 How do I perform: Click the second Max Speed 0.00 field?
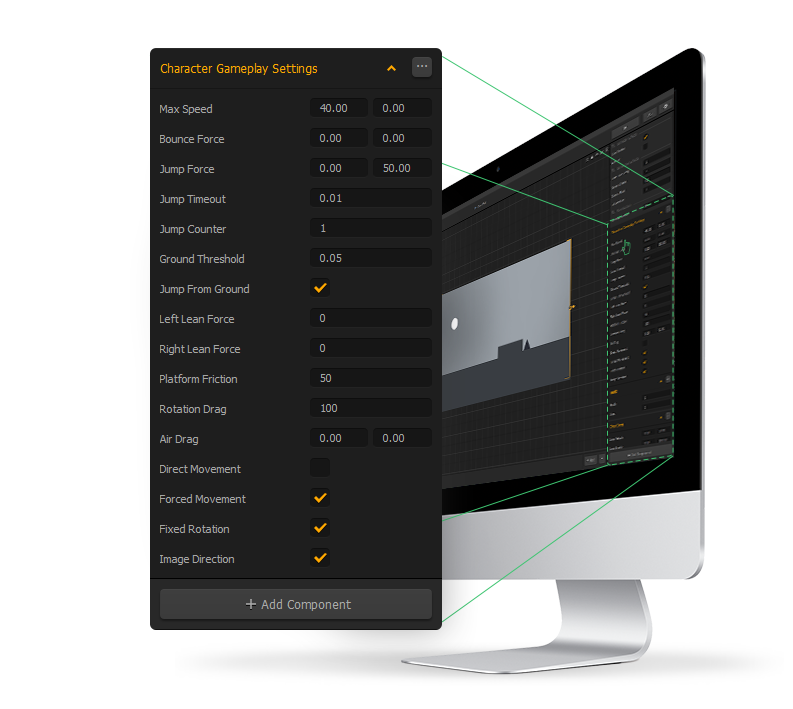pos(403,108)
